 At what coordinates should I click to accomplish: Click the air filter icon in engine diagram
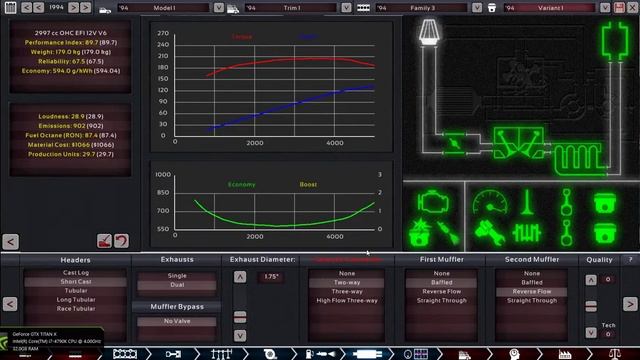(429, 31)
